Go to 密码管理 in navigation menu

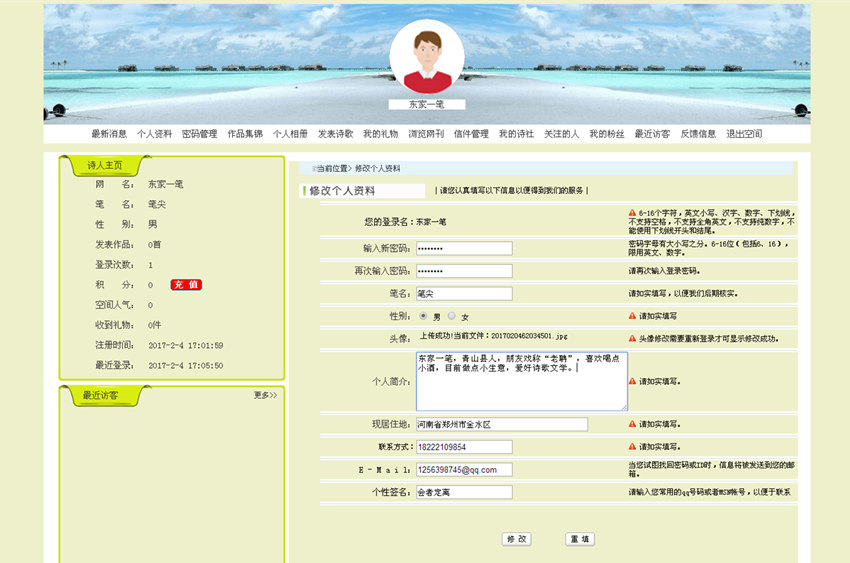(199, 134)
